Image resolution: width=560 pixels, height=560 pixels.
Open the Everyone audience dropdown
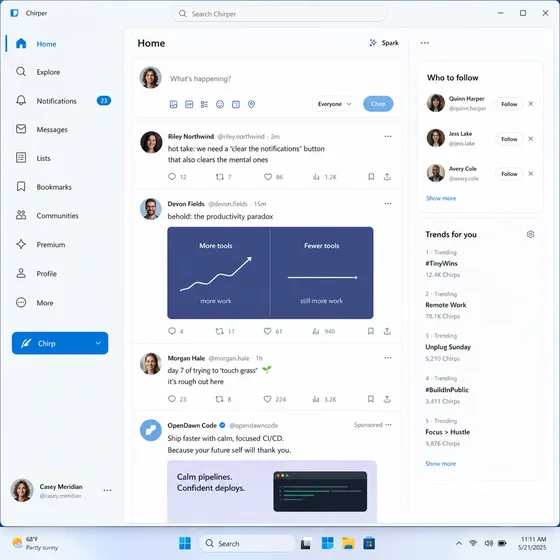pos(334,104)
